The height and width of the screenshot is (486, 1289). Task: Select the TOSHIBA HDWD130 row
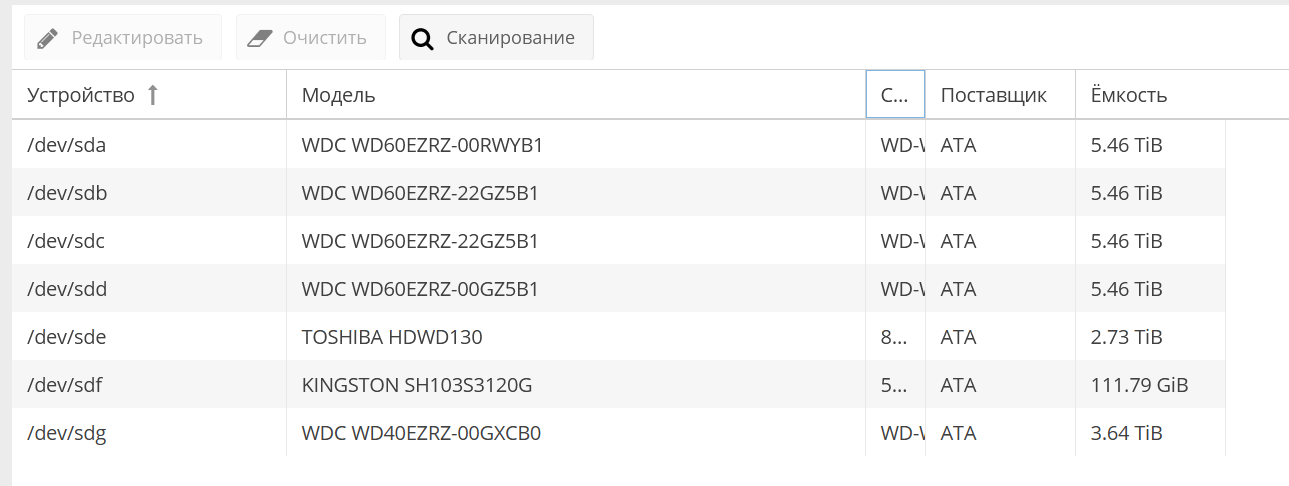(x=392, y=337)
